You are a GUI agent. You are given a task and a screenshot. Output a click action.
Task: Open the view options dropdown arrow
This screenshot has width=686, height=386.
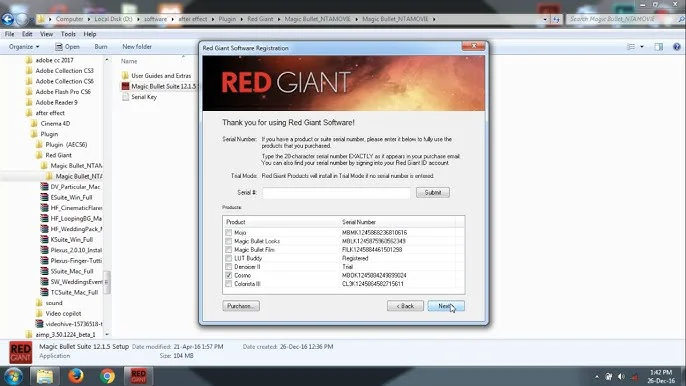642,47
